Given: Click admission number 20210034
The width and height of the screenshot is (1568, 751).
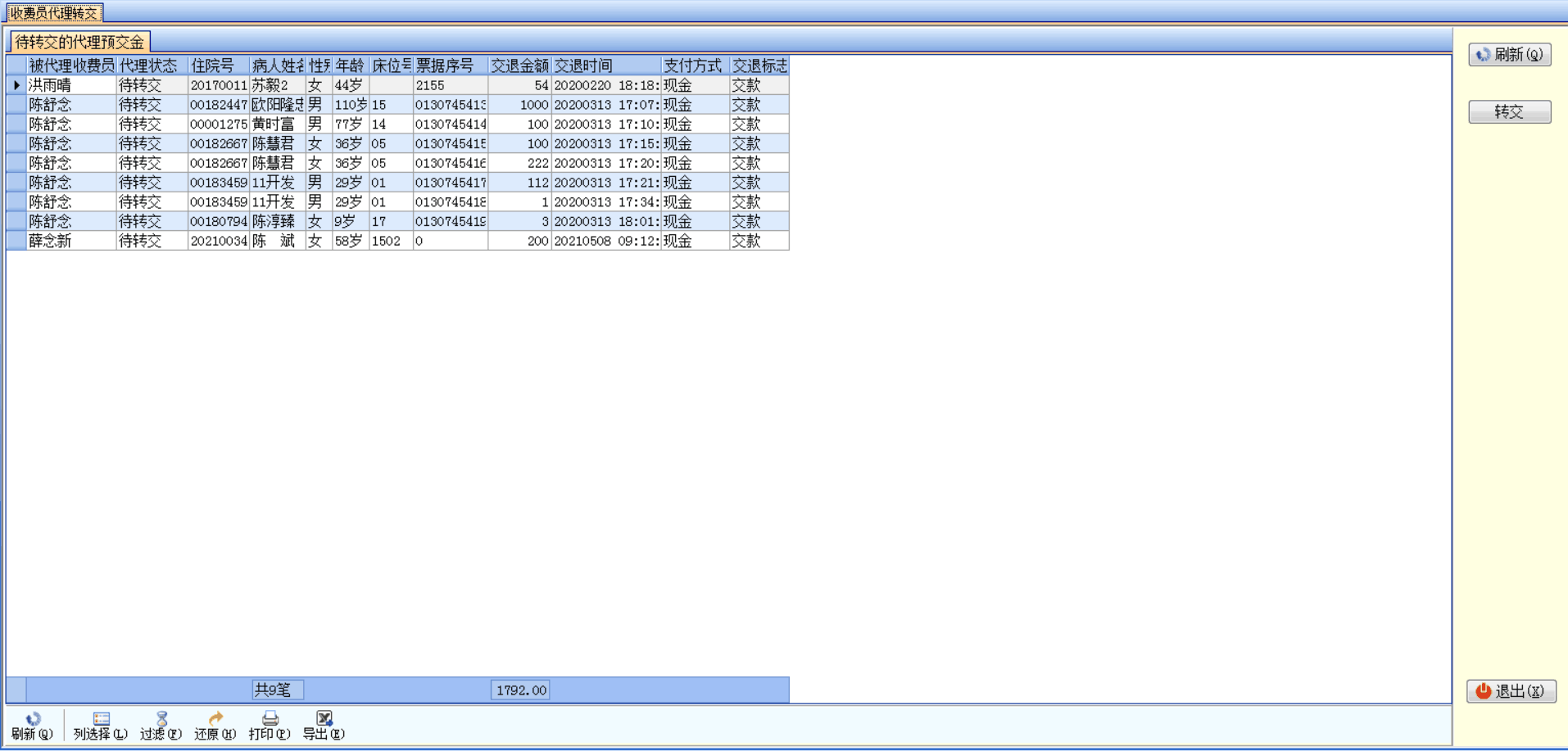Looking at the screenshot, I should click(219, 241).
